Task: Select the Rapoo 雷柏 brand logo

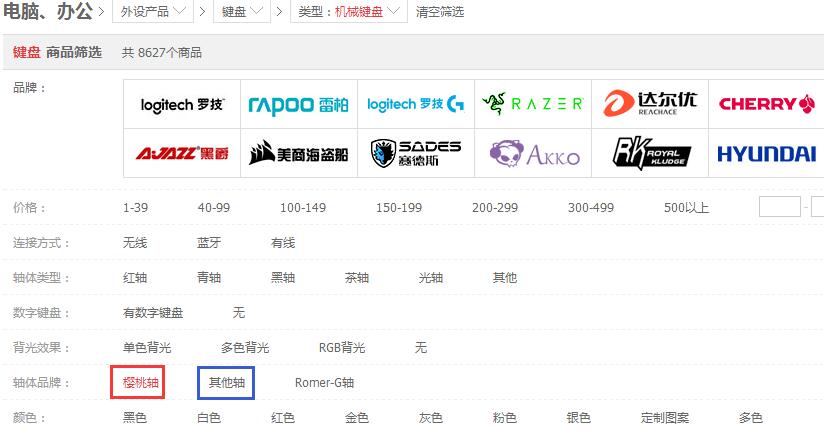Action: click(299, 104)
